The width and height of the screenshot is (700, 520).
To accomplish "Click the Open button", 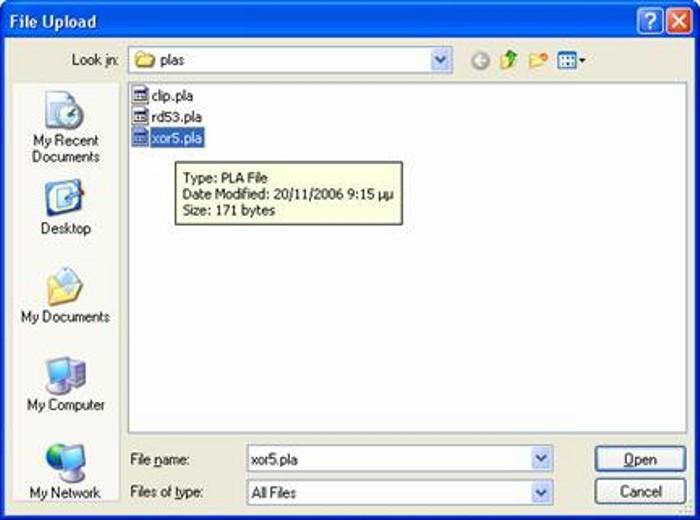I will [640, 459].
